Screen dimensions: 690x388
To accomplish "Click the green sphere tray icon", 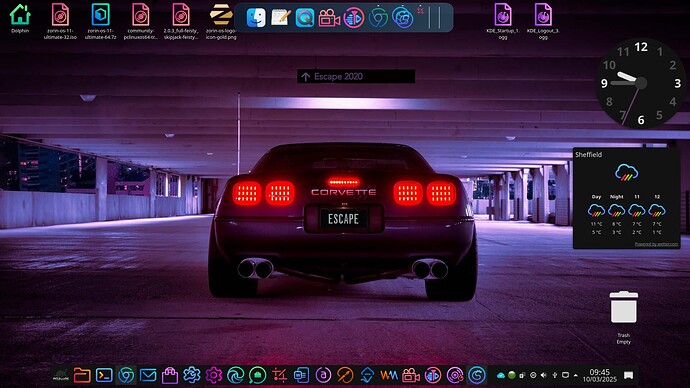I will (x=511, y=375).
